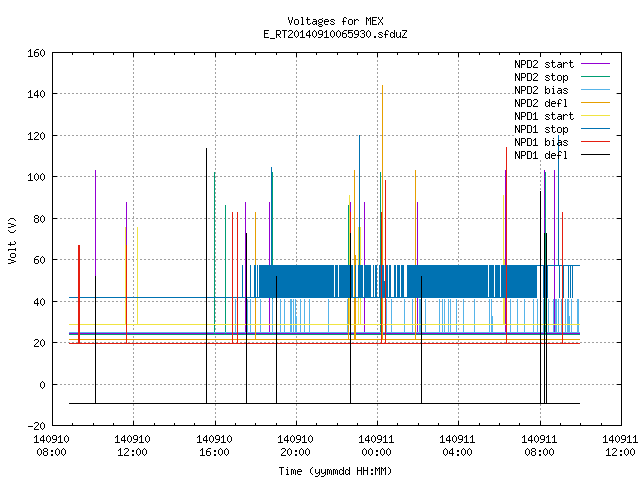Image resolution: width=640 pixels, height=480 pixels.
Task: Select the NPD2 stop legend label
Action: click(541, 77)
